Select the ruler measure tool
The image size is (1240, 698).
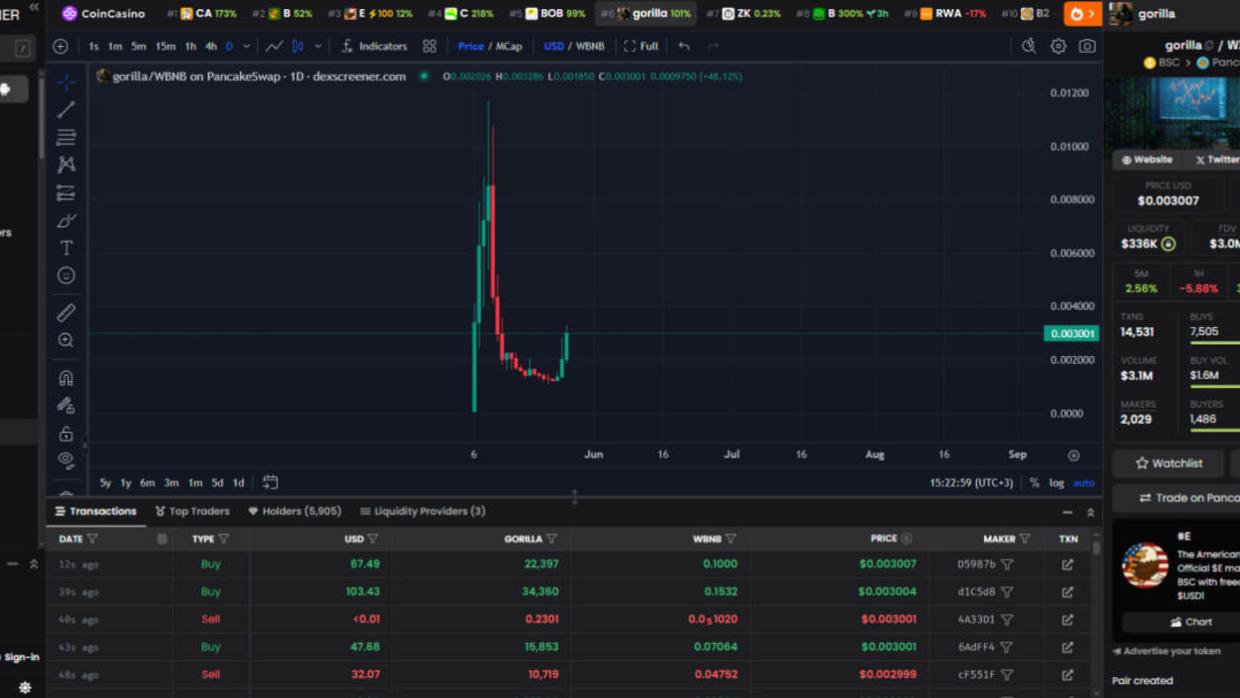66,313
